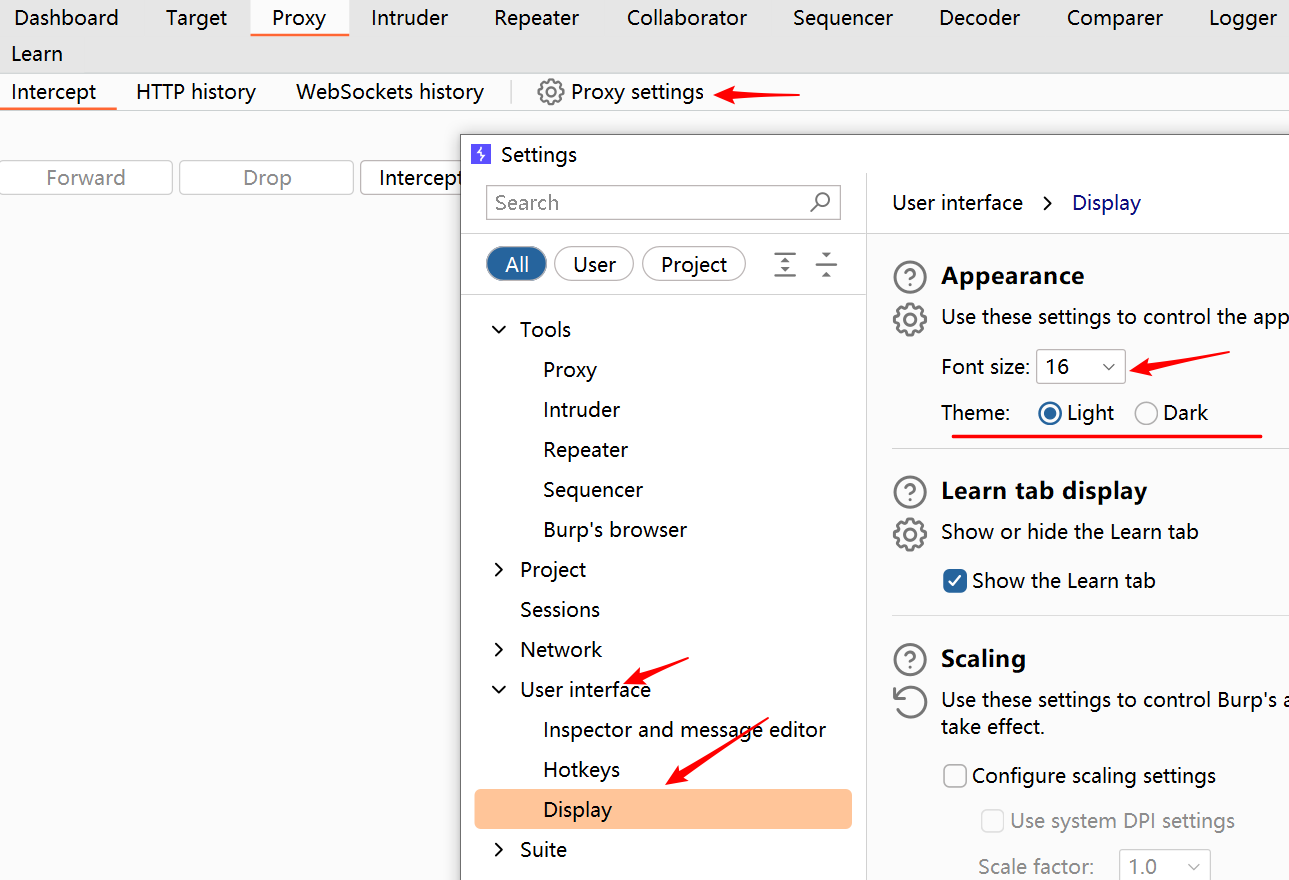This screenshot has height=880, width=1289.
Task: Expand the Network tree section
Action: click(499, 650)
